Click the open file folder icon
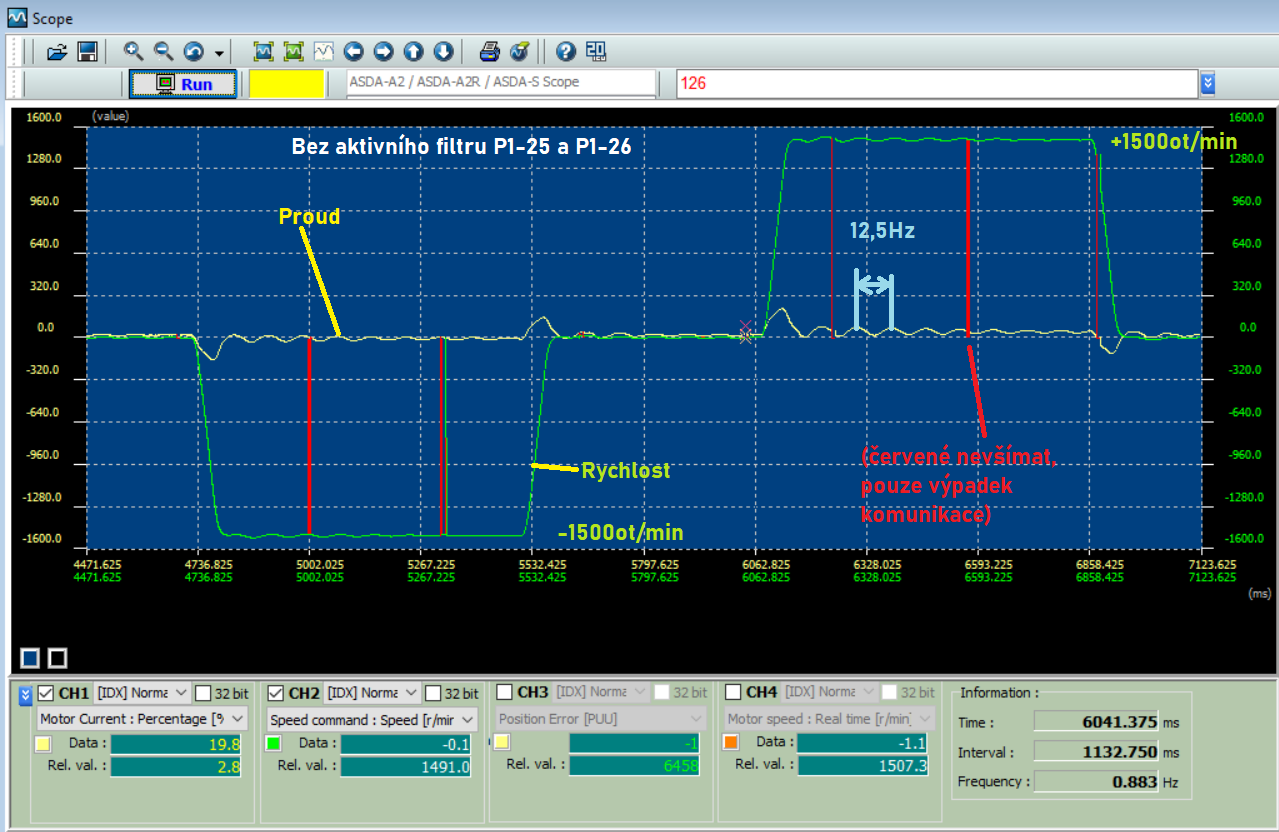1279x832 pixels. 57,51
